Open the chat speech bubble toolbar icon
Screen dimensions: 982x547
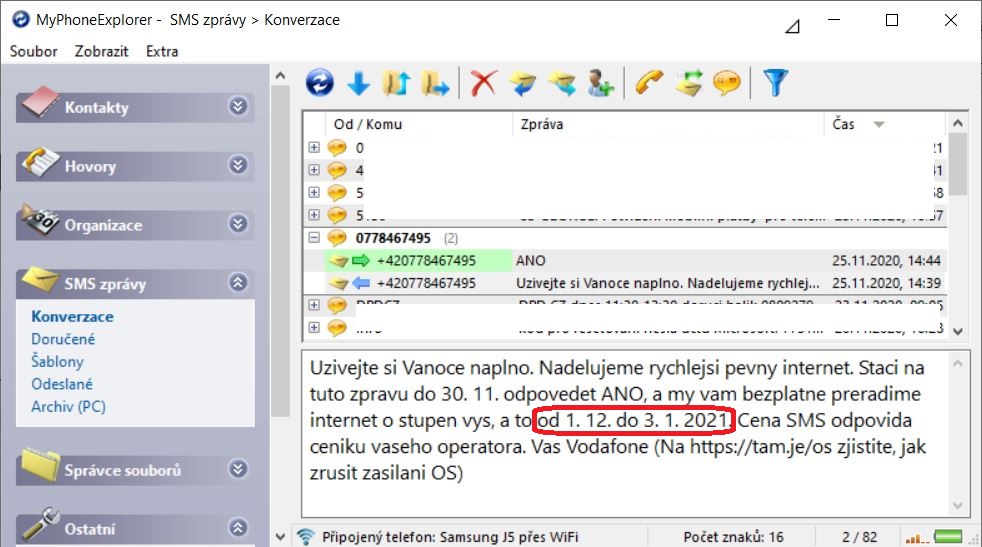pyautogui.click(x=726, y=84)
